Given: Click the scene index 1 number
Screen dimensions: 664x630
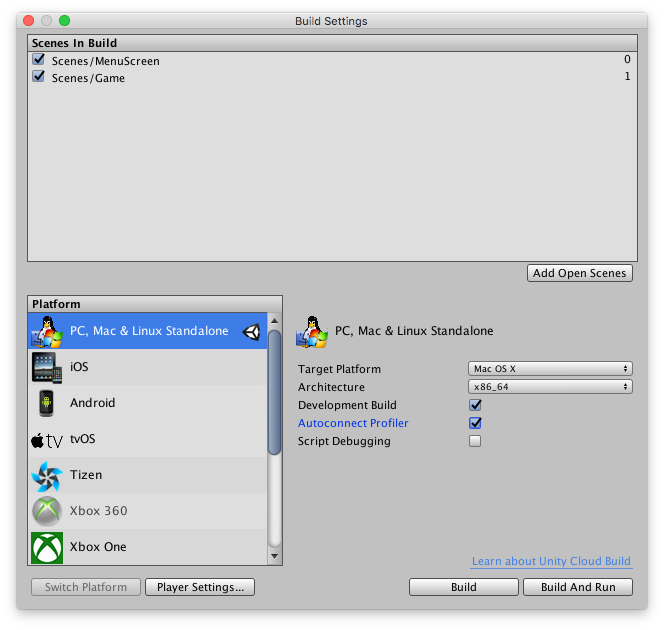Looking at the screenshot, I should pyautogui.click(x=627, y=76).
